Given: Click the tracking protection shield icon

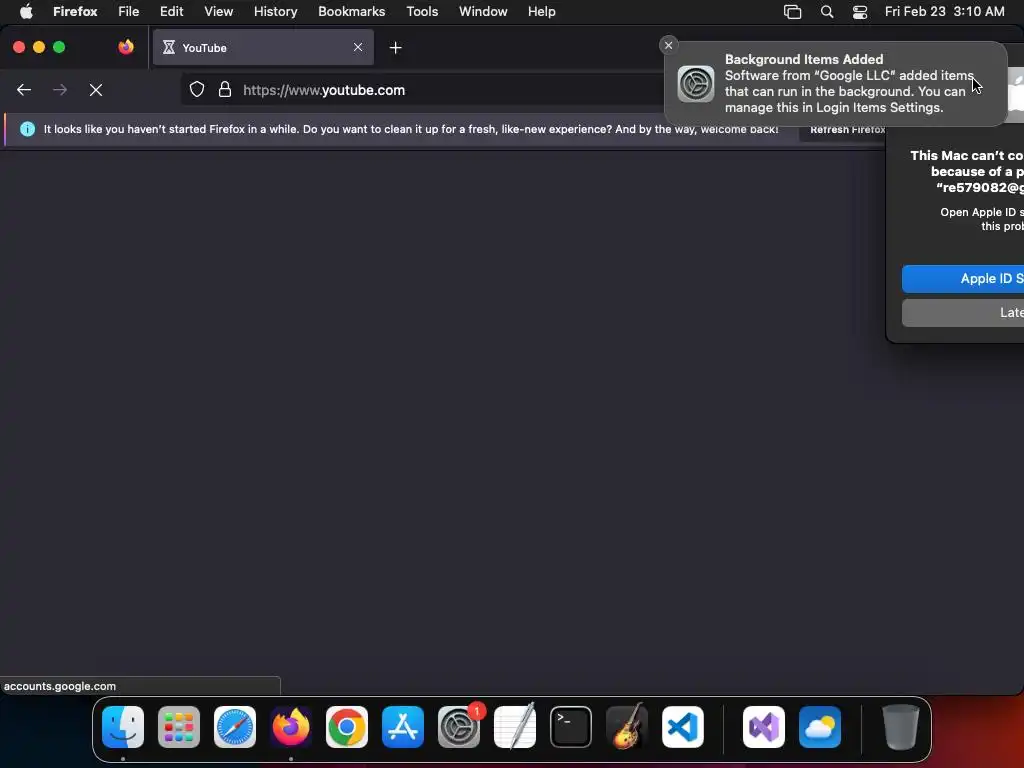Looking at the screenshot, I should (197, 89).
